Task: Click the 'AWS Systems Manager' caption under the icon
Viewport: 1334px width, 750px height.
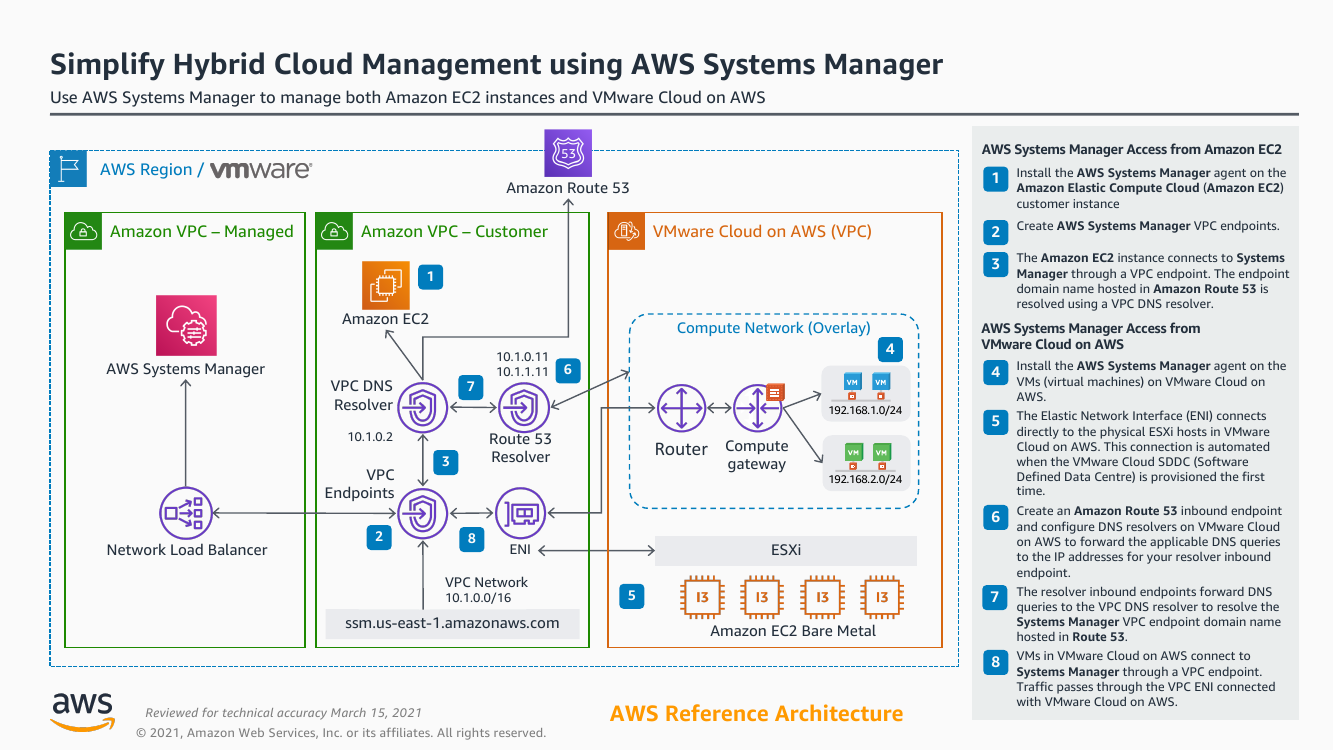Action: coord(186,369)
